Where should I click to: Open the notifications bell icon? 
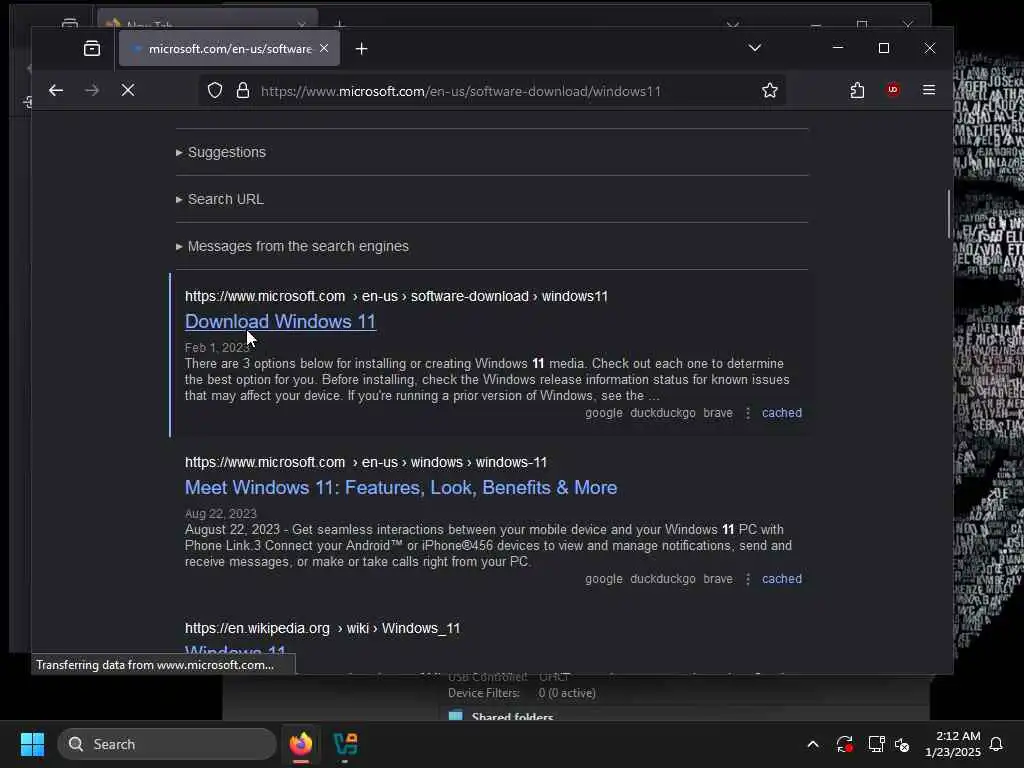[x=997, y=744]
